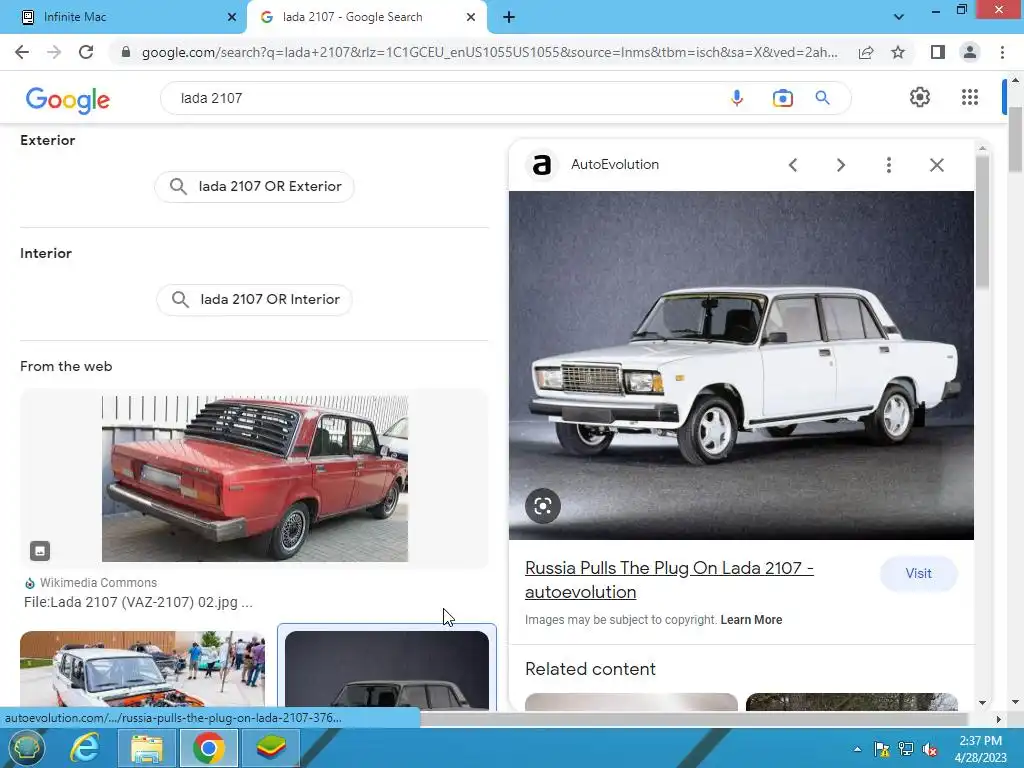Click the 'From the web' heading

pyautogui.click(x=66, y=366)
